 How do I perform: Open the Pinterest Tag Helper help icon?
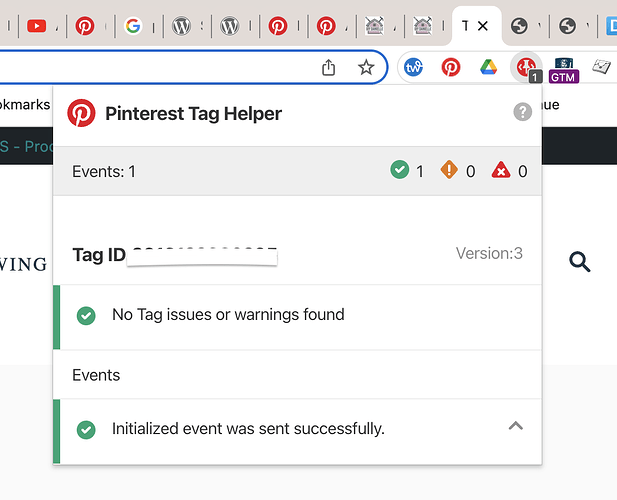click(523, 112)
